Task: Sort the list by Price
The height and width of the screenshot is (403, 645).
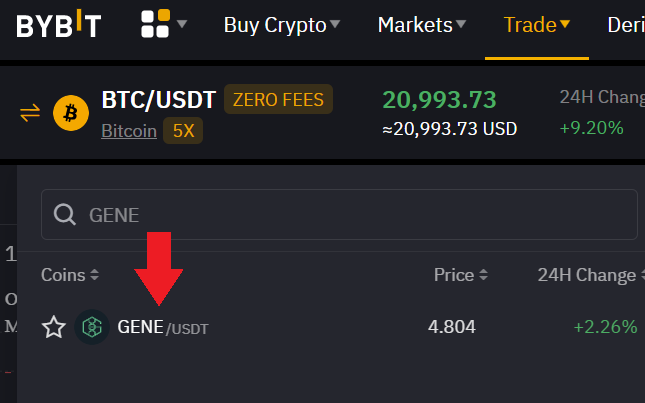Action: tap(461, 275)
